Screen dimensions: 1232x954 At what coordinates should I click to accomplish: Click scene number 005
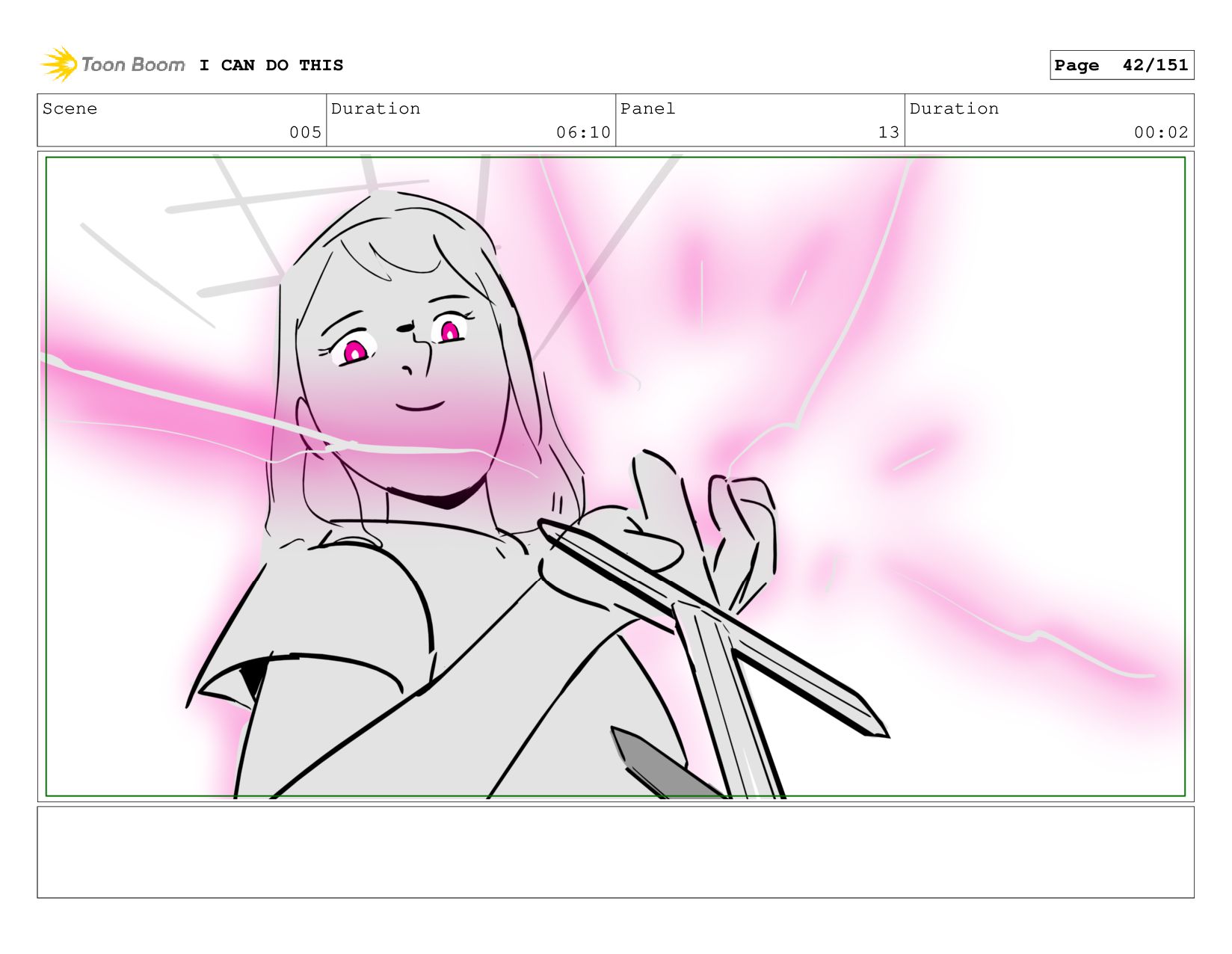pyautogui.click(x=305, y=132)
